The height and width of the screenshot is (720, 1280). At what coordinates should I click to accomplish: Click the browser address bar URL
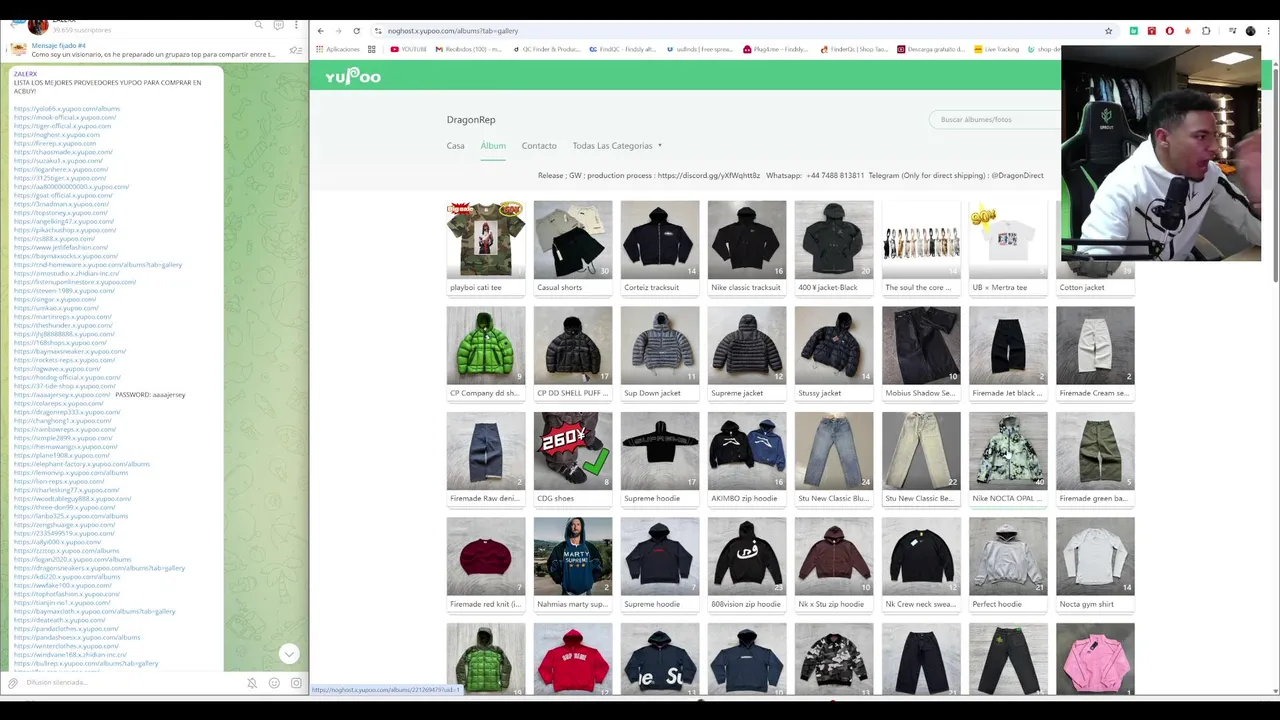(453, 31)
